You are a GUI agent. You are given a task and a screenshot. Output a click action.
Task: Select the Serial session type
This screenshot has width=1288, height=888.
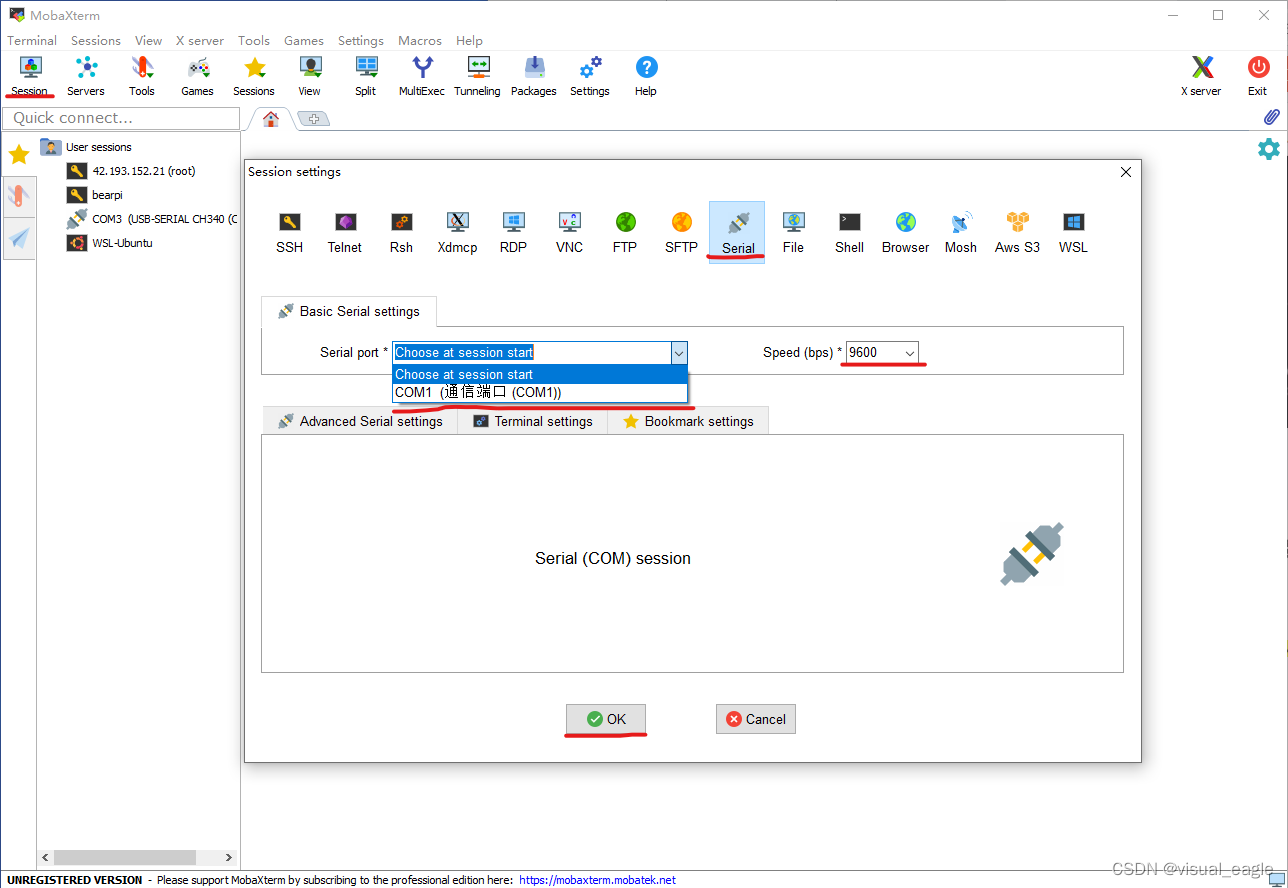[738, 233]
